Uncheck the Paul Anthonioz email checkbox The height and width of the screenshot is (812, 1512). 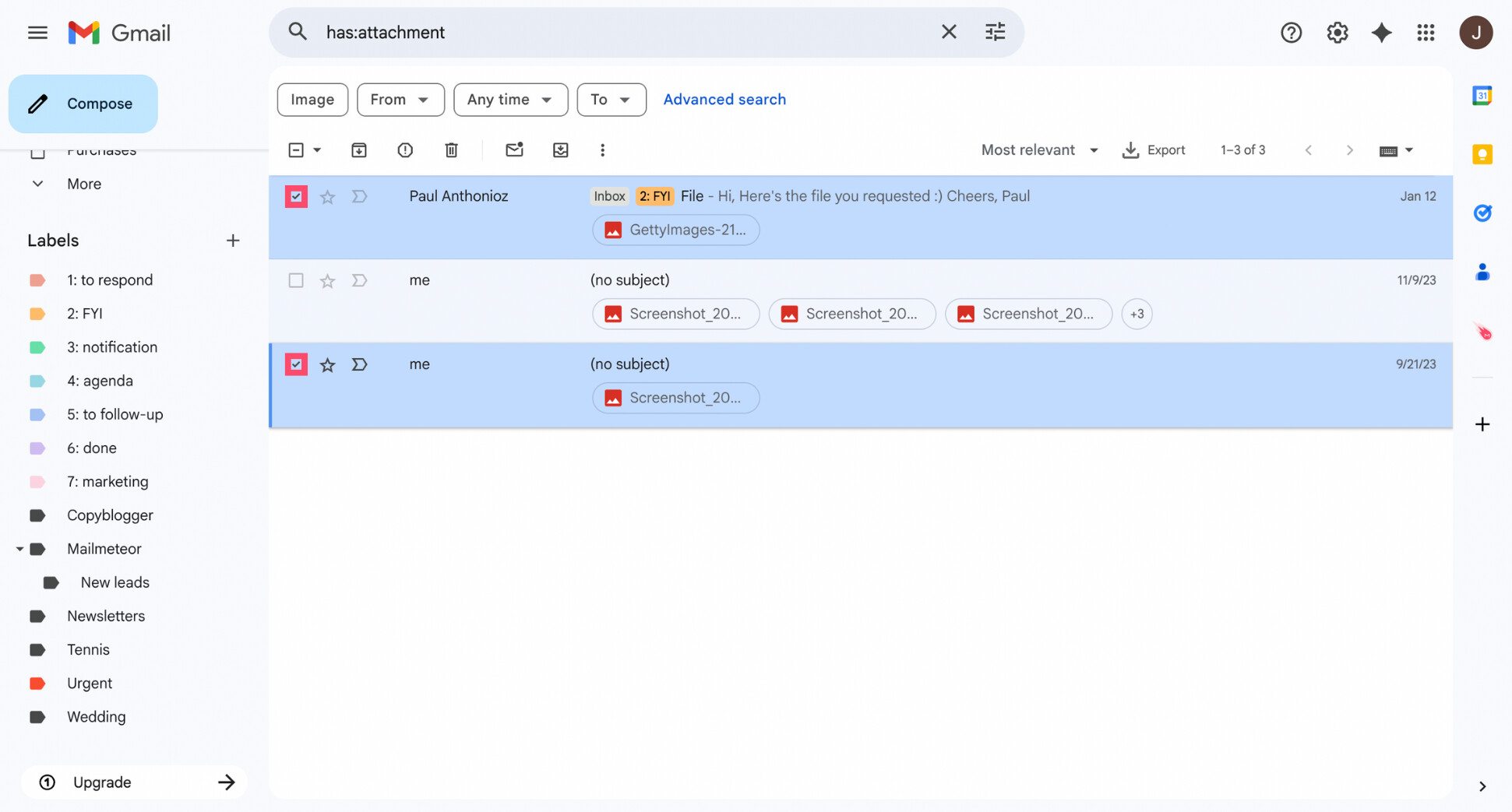click(295, 196)
